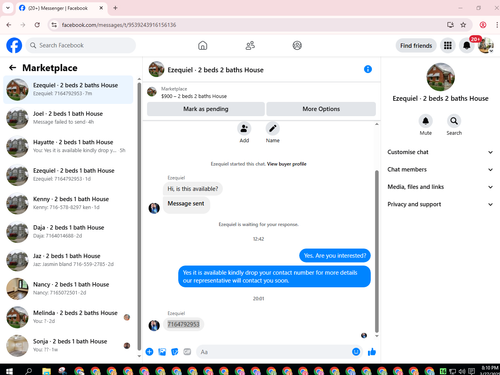Close the Messenger browser tab

coord(101,8)
